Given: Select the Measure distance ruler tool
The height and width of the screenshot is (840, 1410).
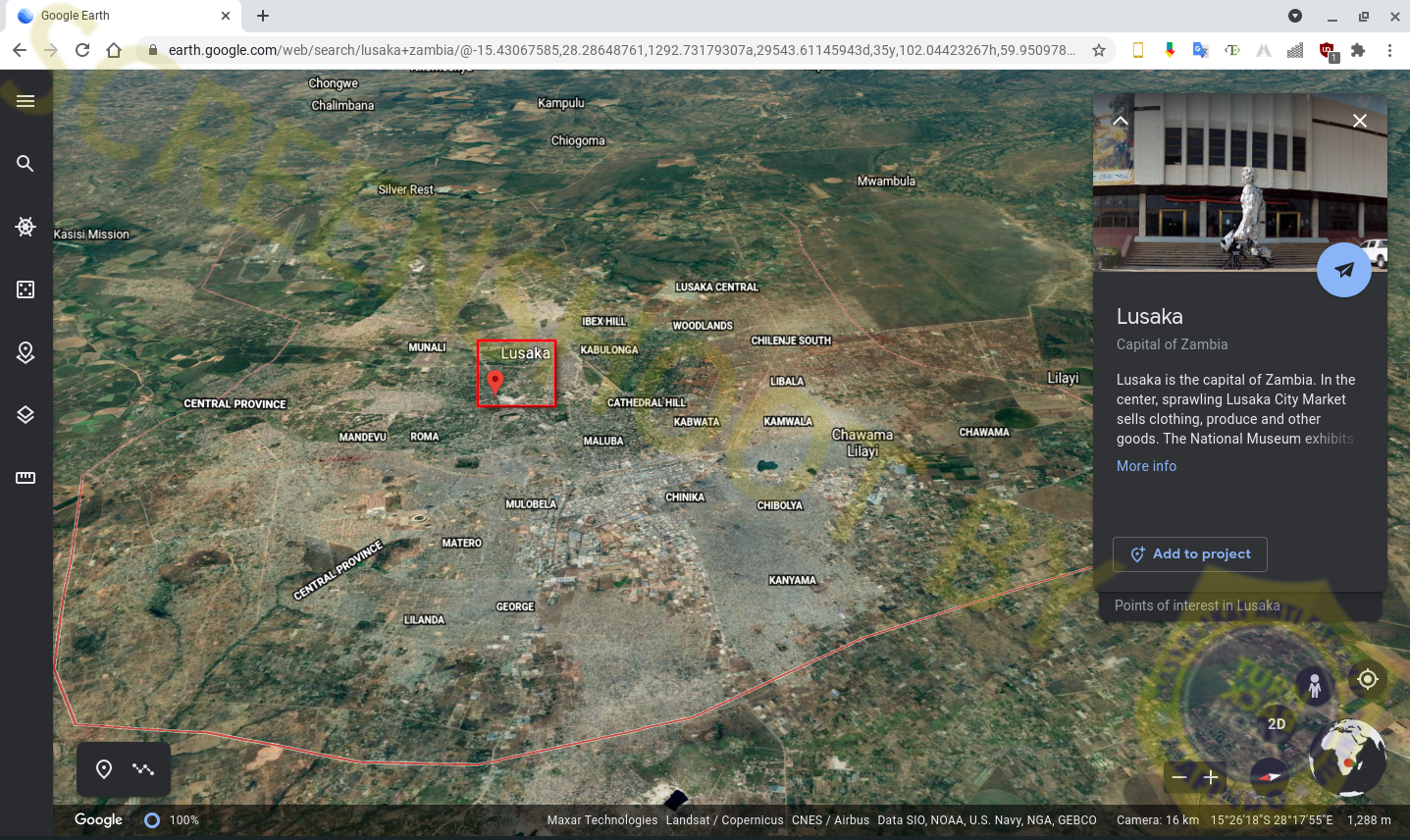Looking at the screenshot, I should [x=26, y=478].
